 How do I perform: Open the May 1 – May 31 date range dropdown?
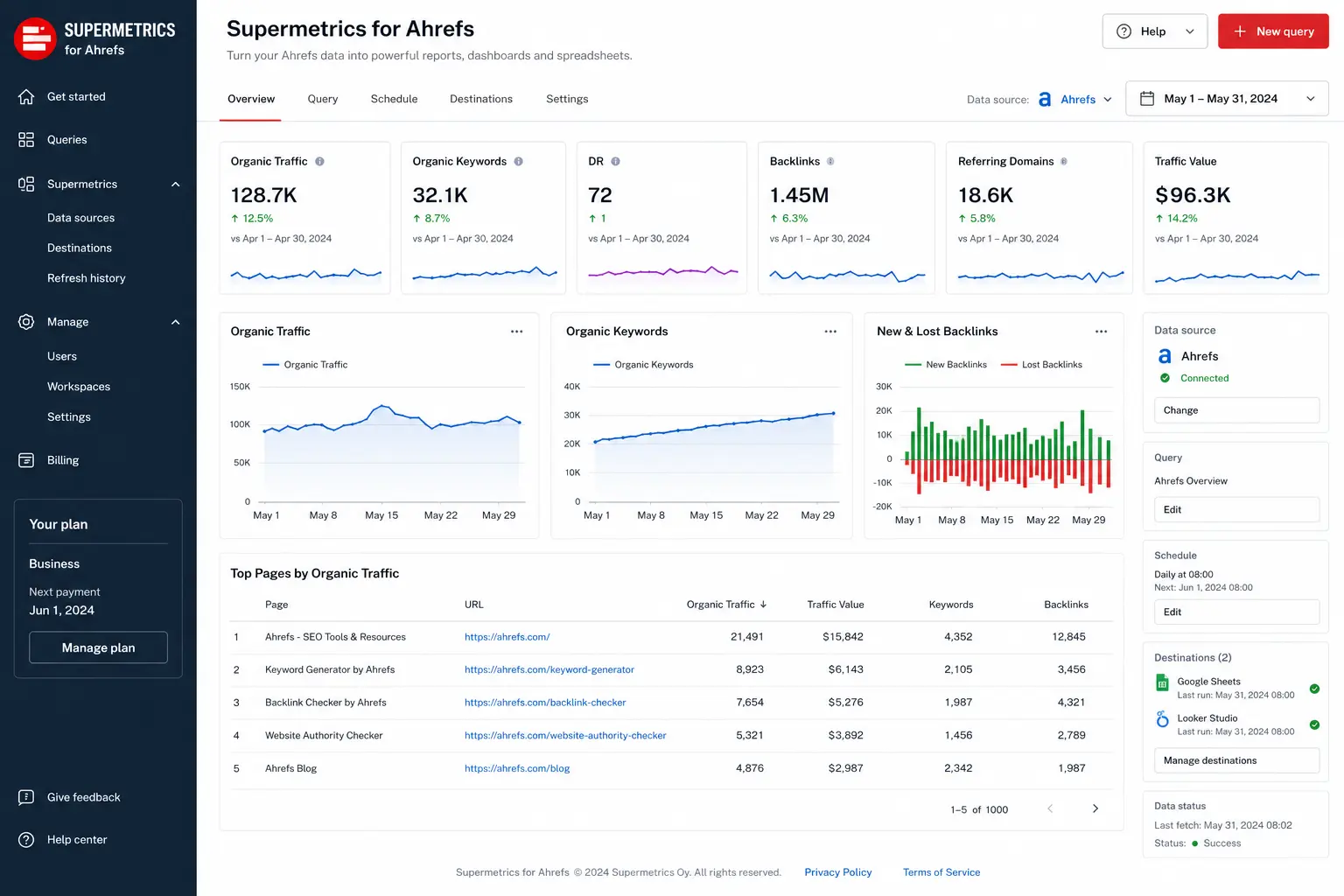click(x=1227, y=99)
